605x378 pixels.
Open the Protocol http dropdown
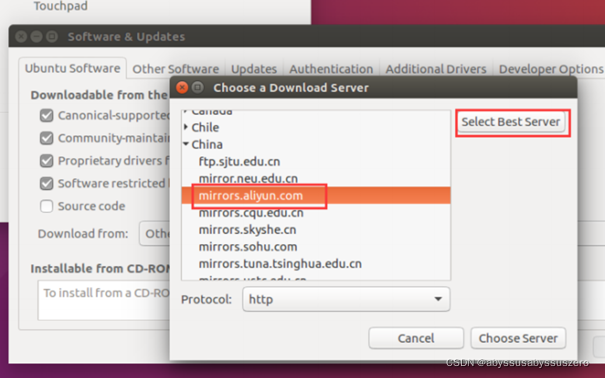pos(346,299)
